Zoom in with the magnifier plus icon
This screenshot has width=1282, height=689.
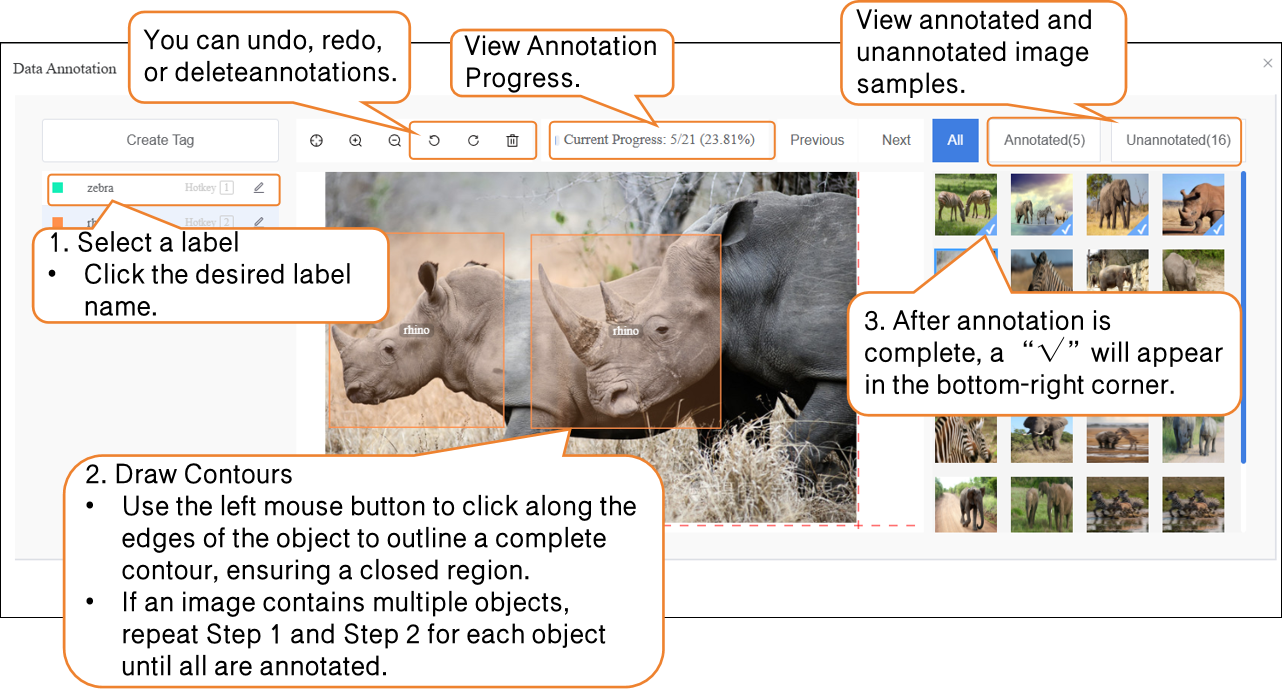pyautogui.click(x=355, y=141)
